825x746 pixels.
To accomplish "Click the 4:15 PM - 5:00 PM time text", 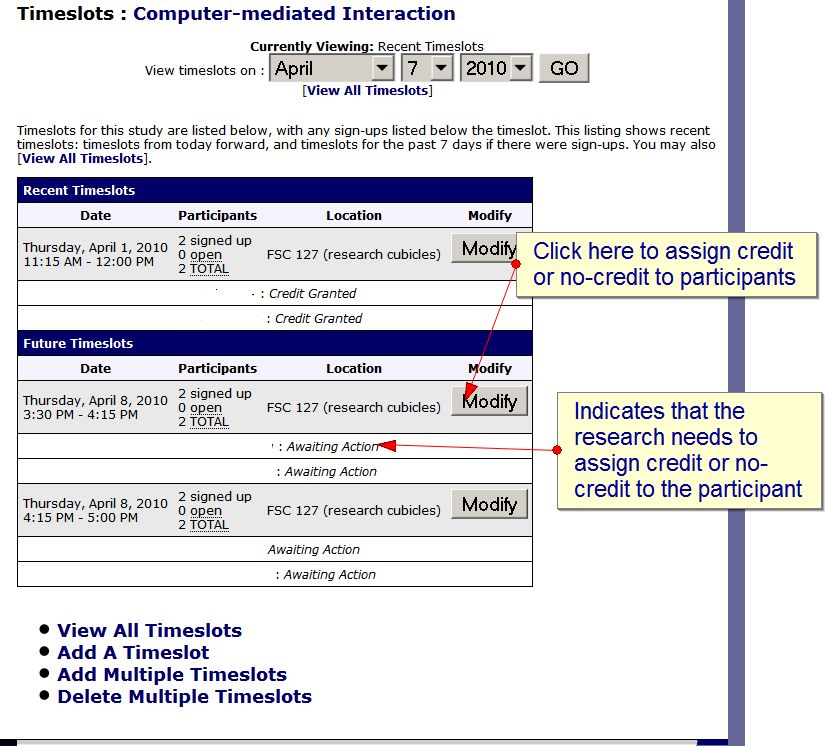I will (x=81, y=518).
